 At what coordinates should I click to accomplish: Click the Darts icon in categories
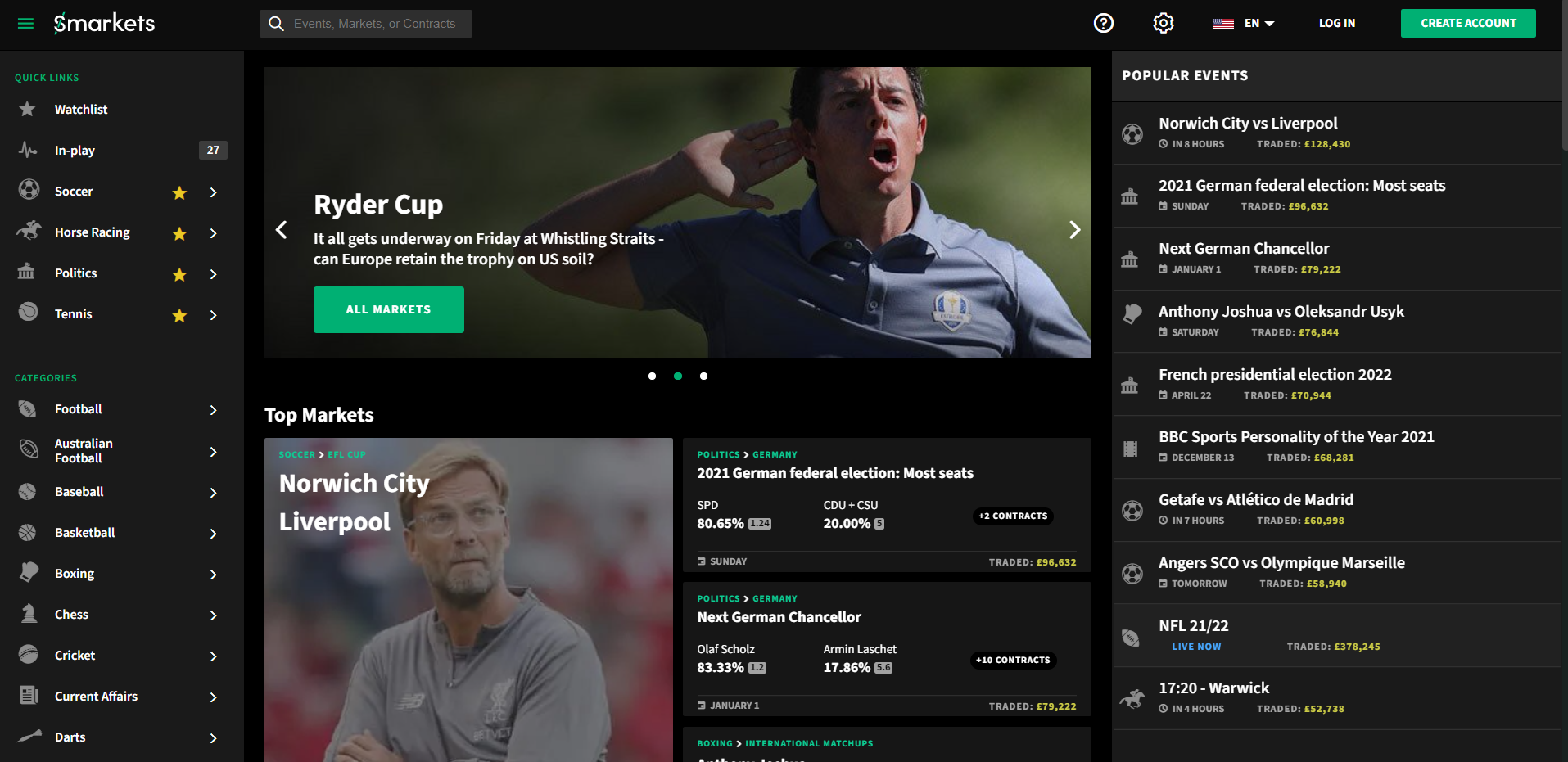29,736
